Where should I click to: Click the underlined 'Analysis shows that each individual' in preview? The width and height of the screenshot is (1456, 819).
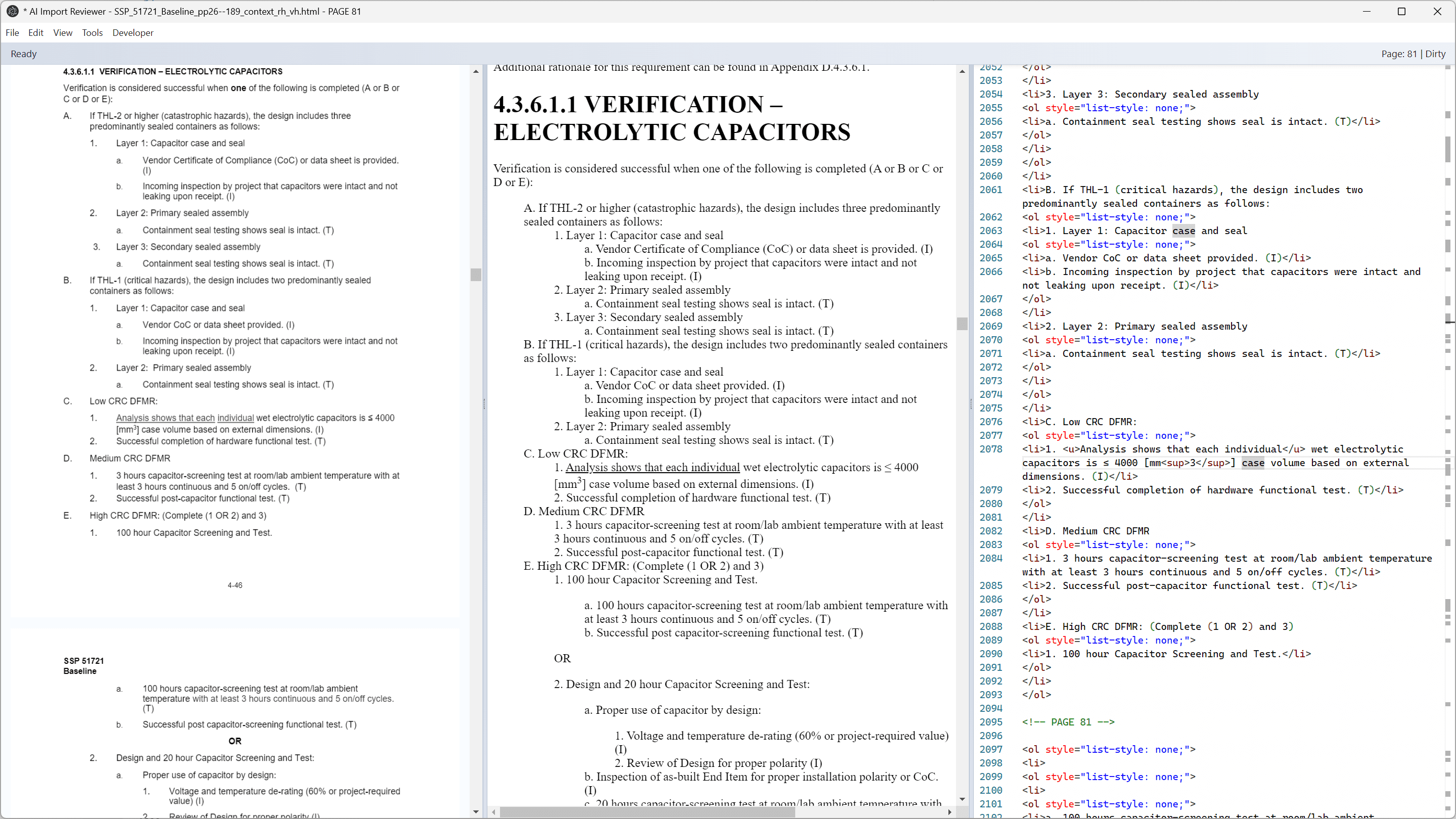pos(653,468)
